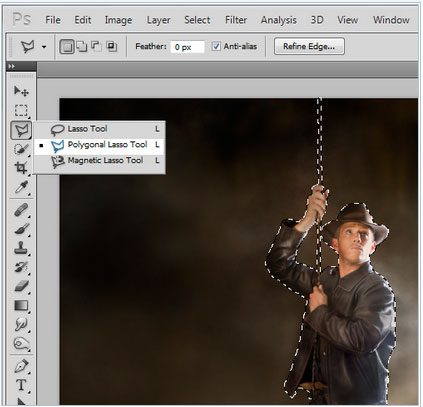Viewport: 423px width, 407px height.
Task: Choose New selection mode button
Action: coord(67,46)
